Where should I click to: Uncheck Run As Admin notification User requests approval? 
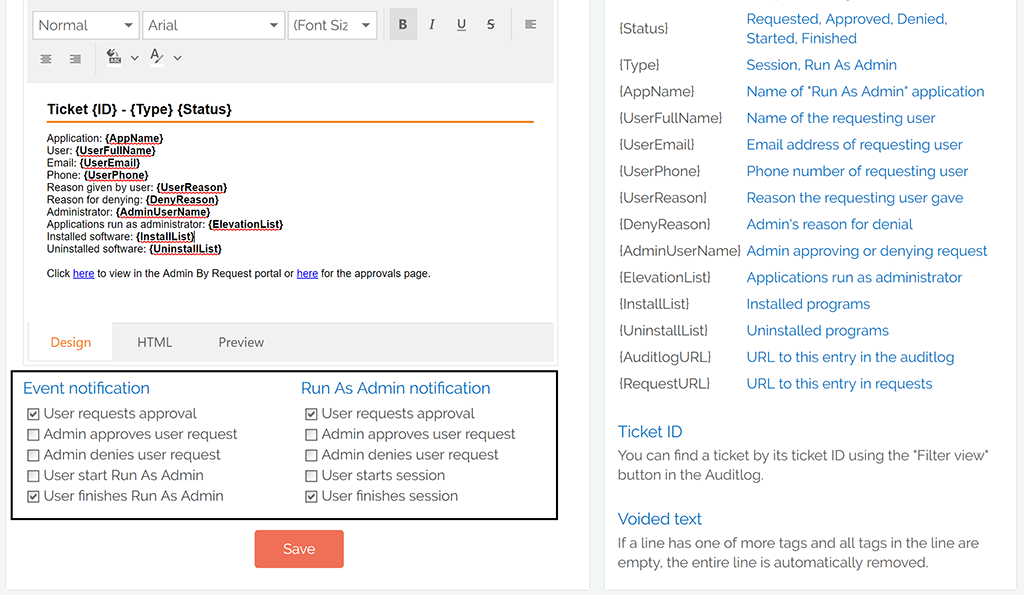click(x=312, y=414)
